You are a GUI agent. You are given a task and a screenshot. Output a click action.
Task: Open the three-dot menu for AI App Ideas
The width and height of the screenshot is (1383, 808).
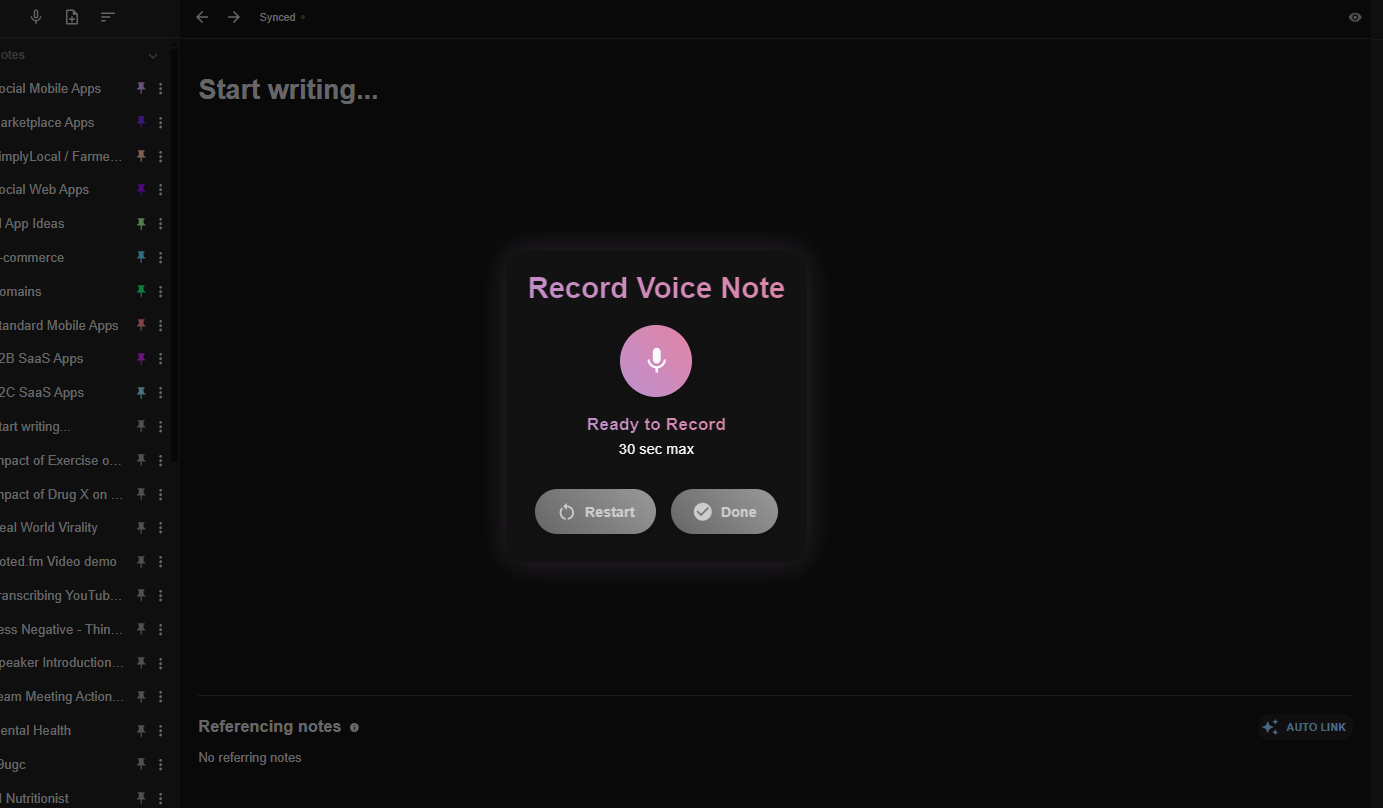click(160, 223)
